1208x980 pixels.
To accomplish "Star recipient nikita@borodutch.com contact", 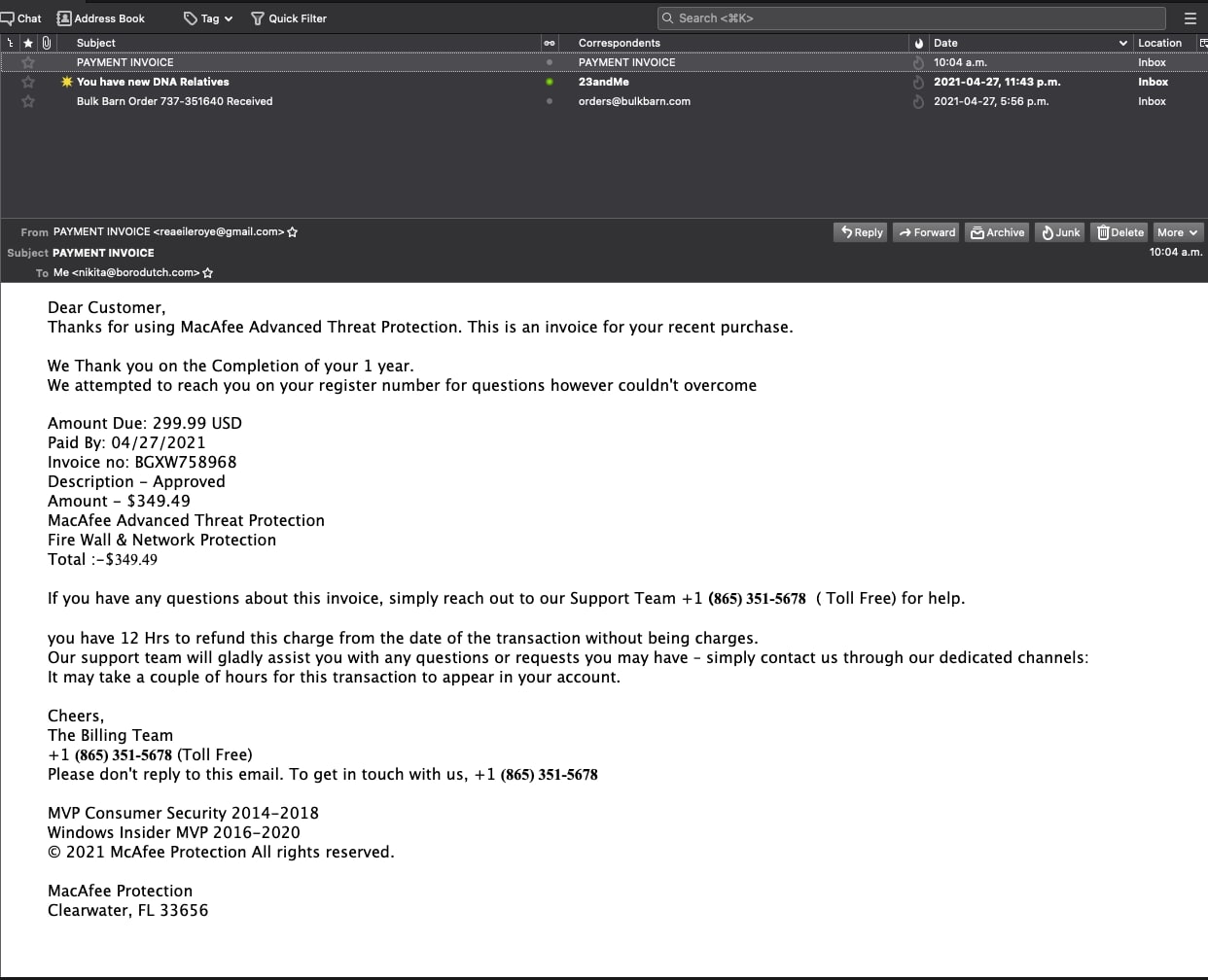I will [x=207, y=273].
